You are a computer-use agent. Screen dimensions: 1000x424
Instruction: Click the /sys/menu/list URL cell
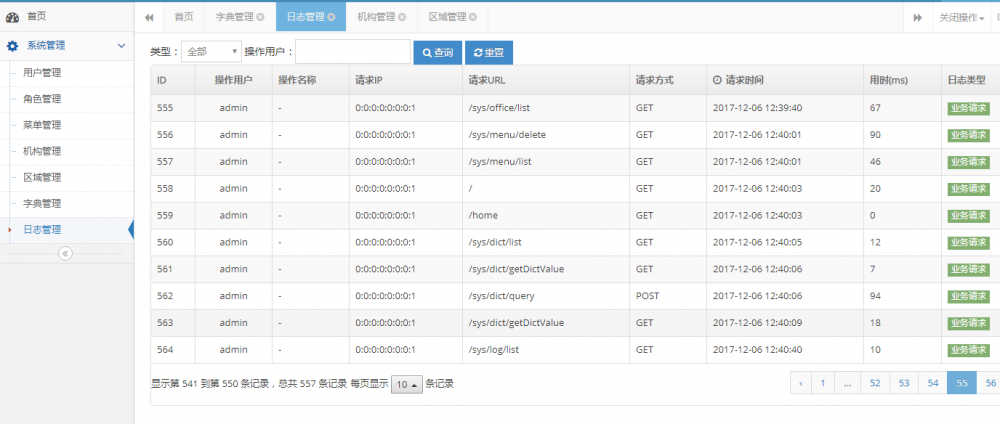[545, 162]
